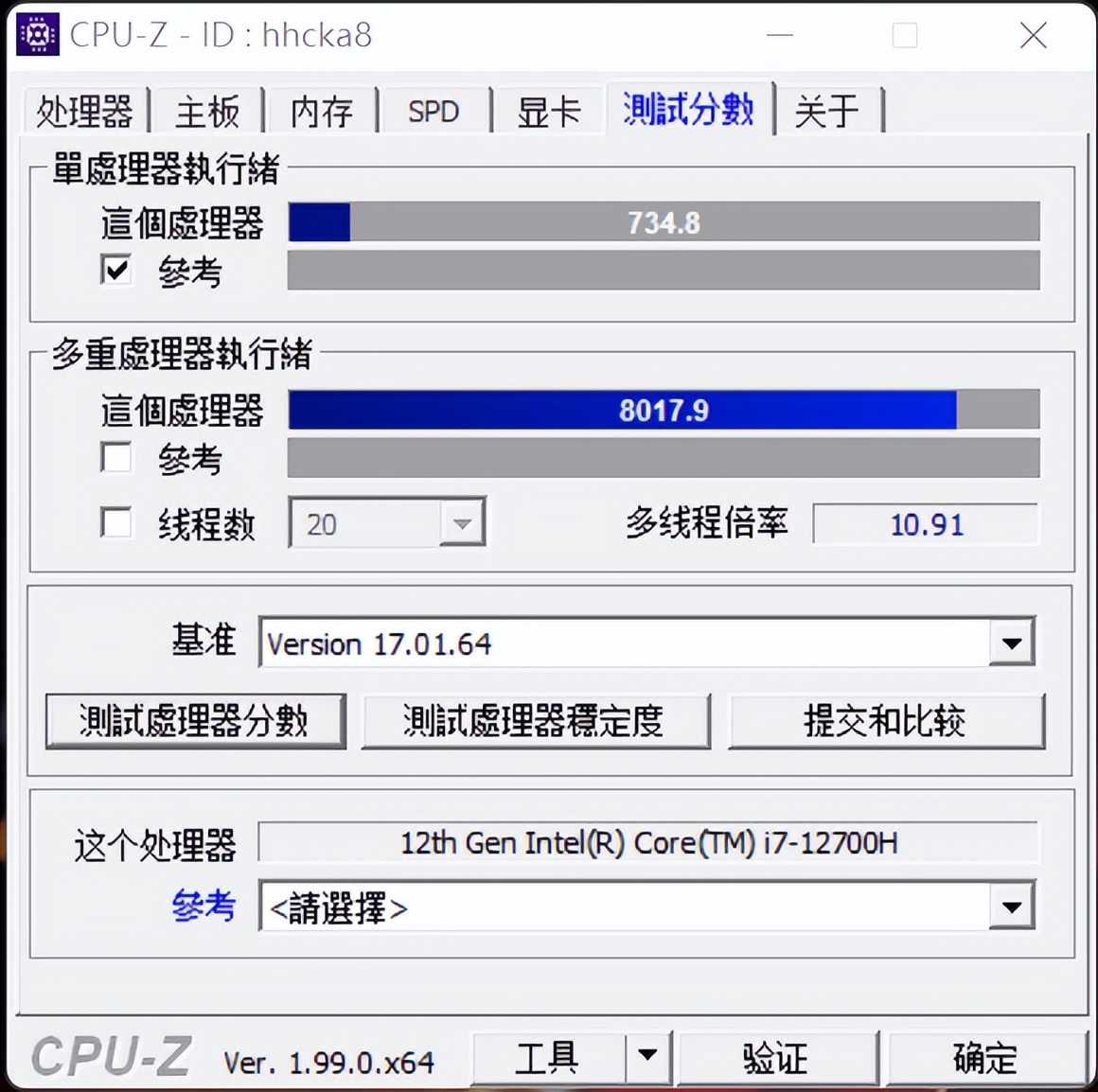Screen dimensions: 1098x1092
Task: Select the 内存 tab
Action: pos(324,111)
